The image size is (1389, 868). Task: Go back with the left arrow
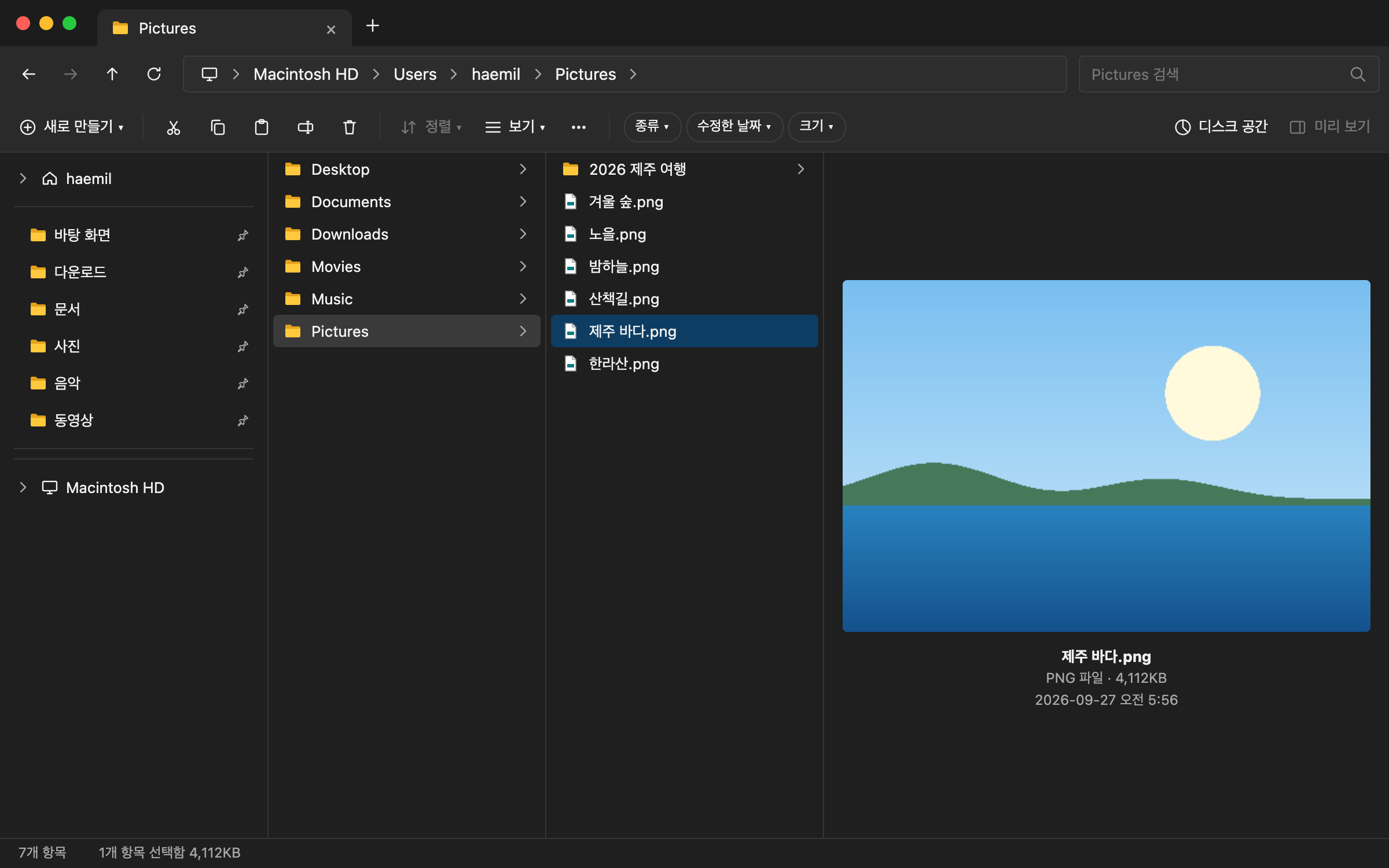click(x=29, y=74)
